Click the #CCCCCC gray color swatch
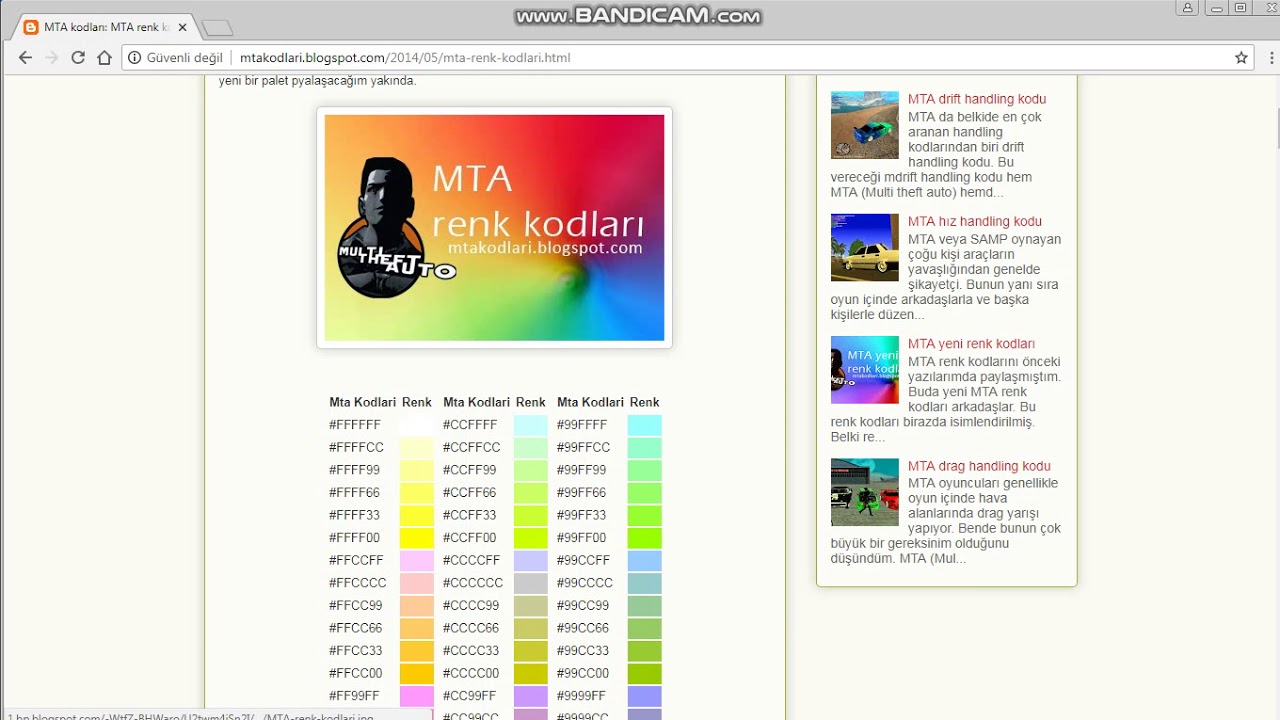Image resolution: width=1280 pixels, height=720 pixels. point(530,583)
